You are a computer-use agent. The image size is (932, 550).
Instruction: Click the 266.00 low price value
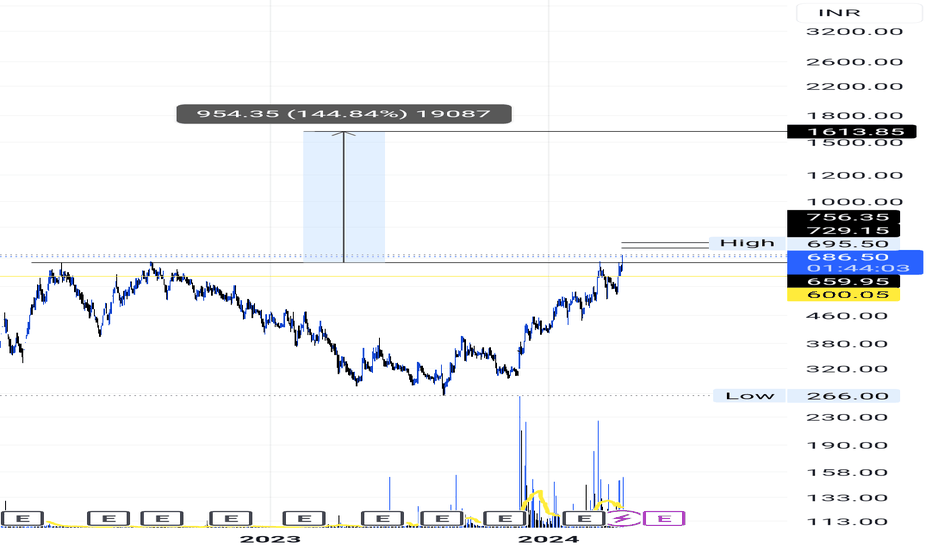(843, 396)
